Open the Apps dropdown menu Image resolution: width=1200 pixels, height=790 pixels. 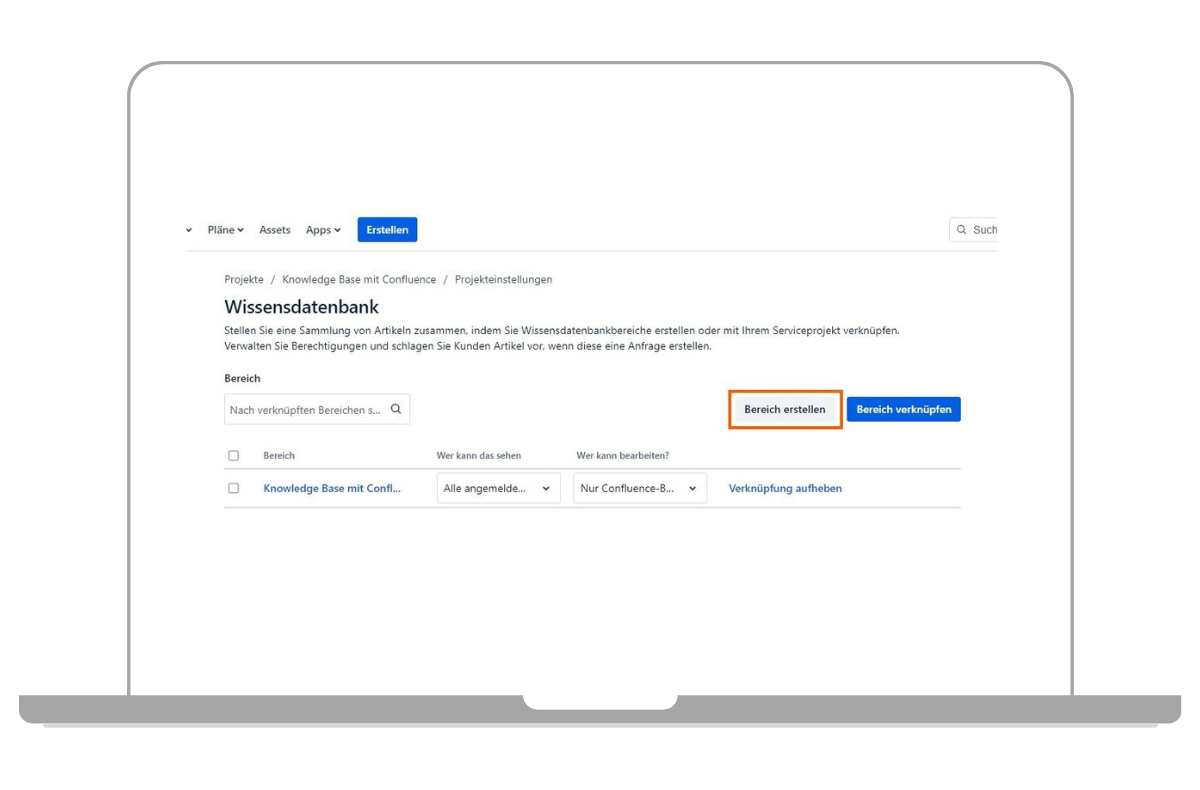pyautogui.click(x=323, y=230)
